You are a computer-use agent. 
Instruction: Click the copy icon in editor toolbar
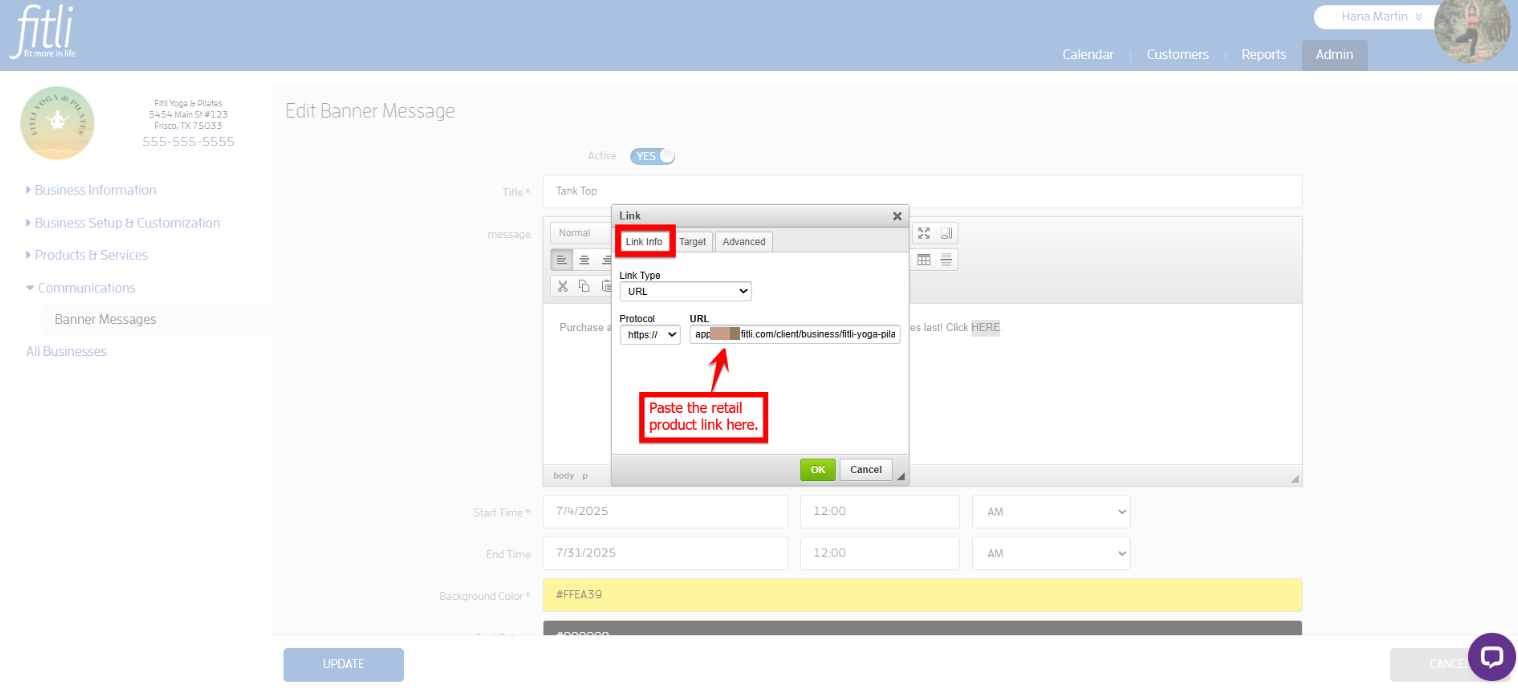click(584, 286)
